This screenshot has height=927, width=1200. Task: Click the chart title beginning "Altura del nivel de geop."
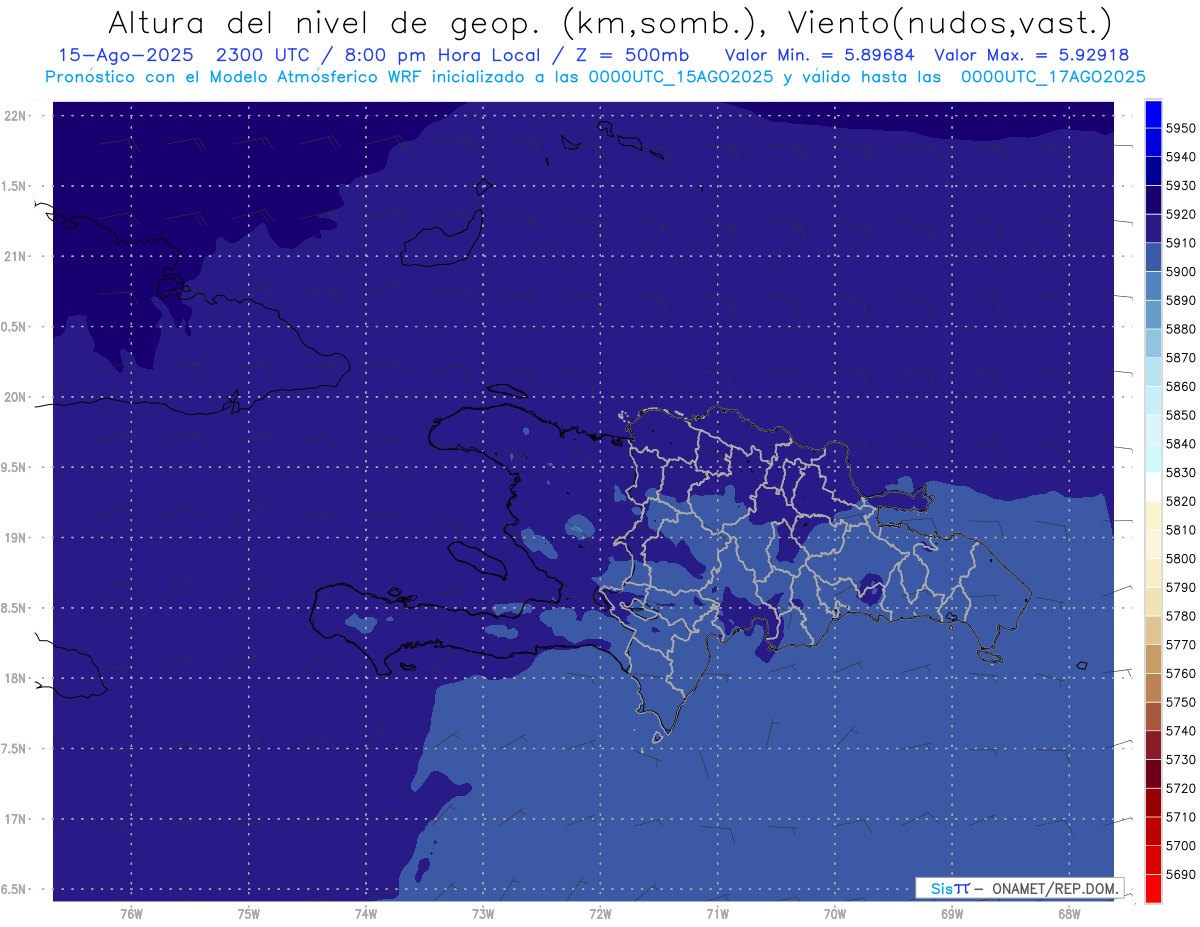(x=609, y=22)
